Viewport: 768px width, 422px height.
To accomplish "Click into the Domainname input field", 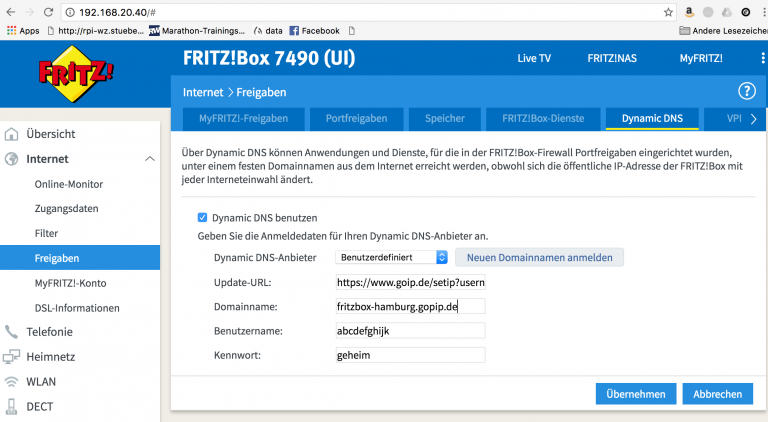I will (410, 306).
